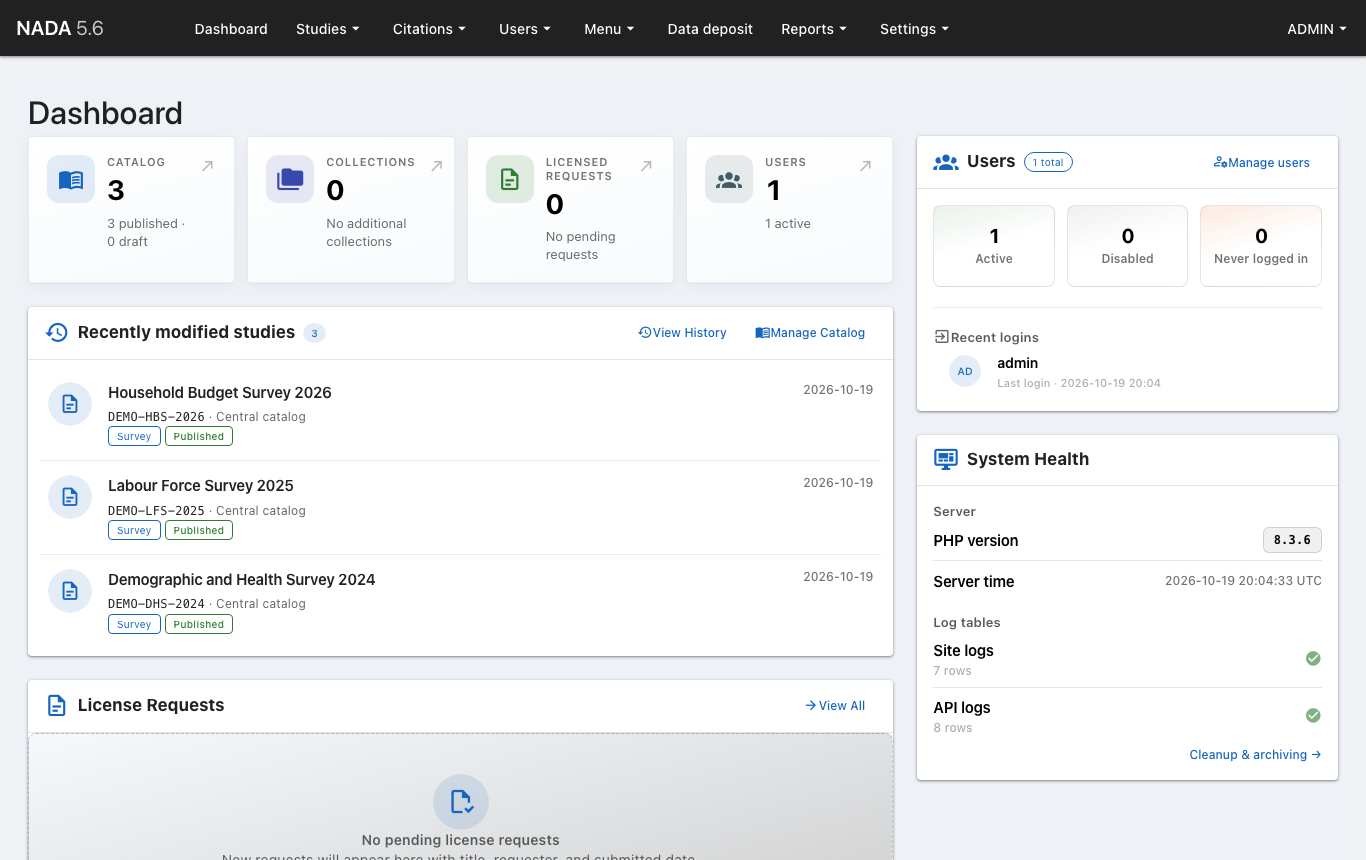Click the Manage Catalog link
This screenshot has width=1366, height=860.
pos(810,333)
